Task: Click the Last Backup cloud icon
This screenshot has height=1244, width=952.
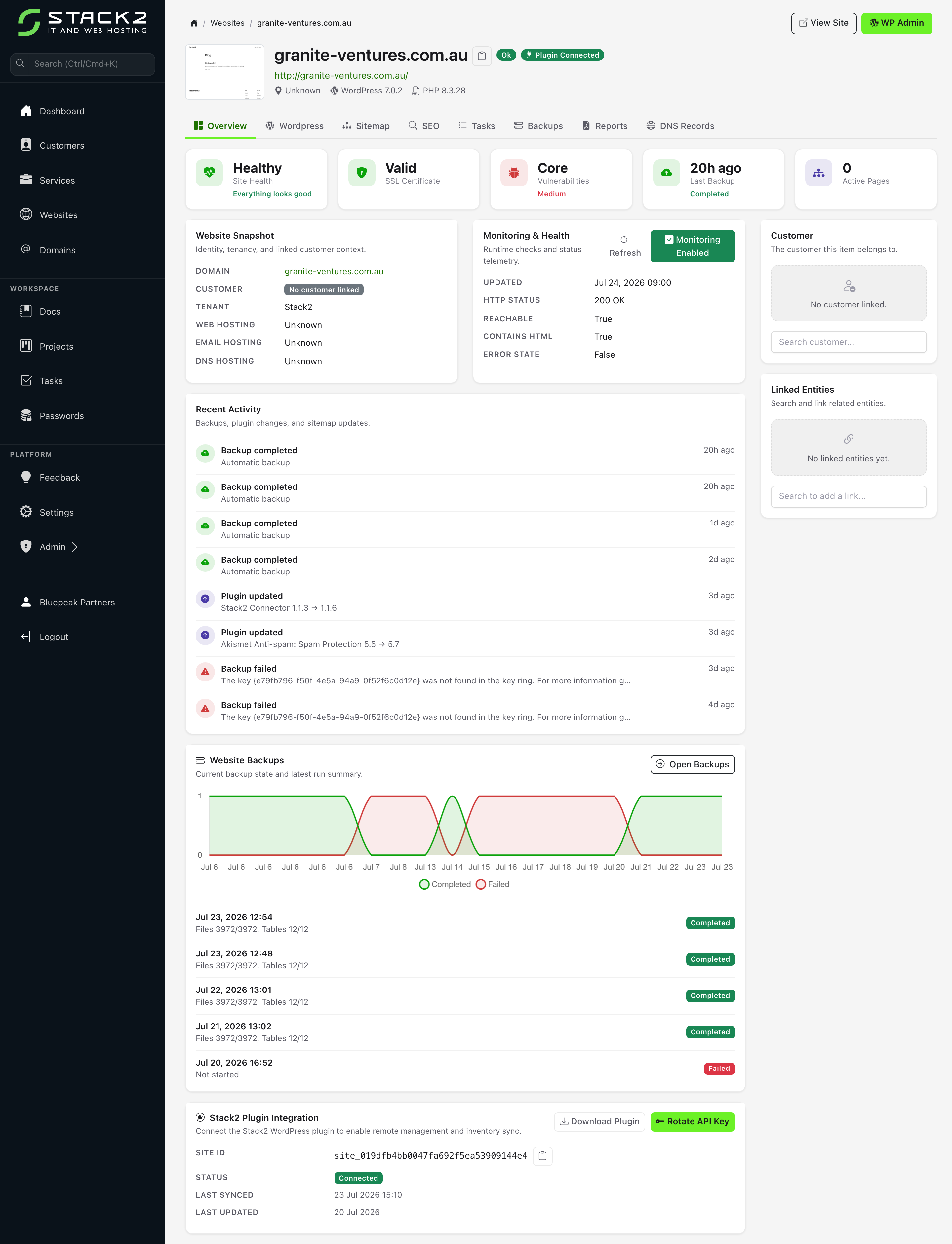Action: pyautogui.click(x=666, y=173)
